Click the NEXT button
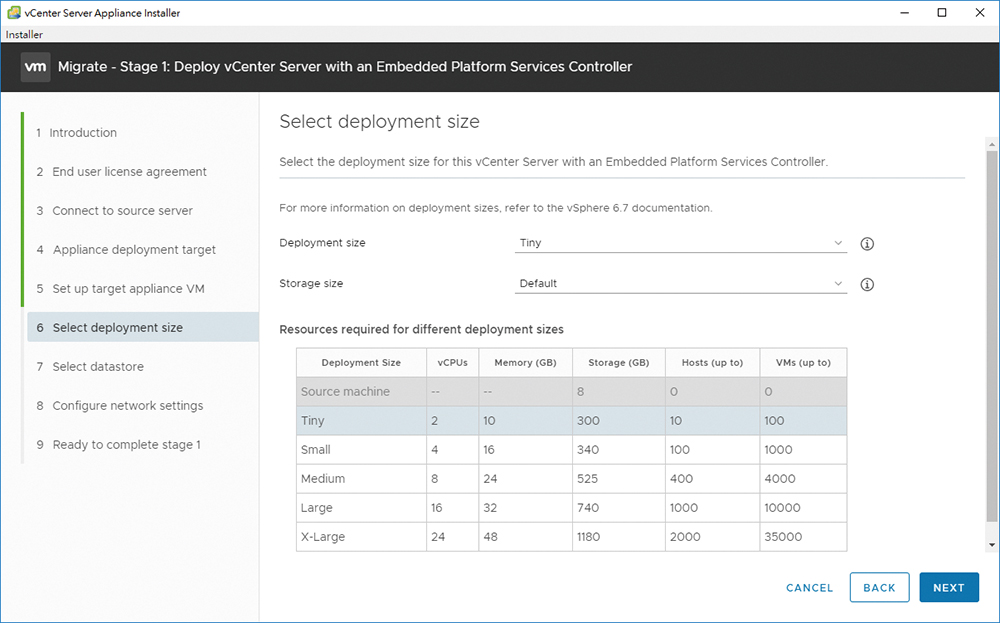The width and height of the screenshot is (1000, 623). [x=949, y=587]
